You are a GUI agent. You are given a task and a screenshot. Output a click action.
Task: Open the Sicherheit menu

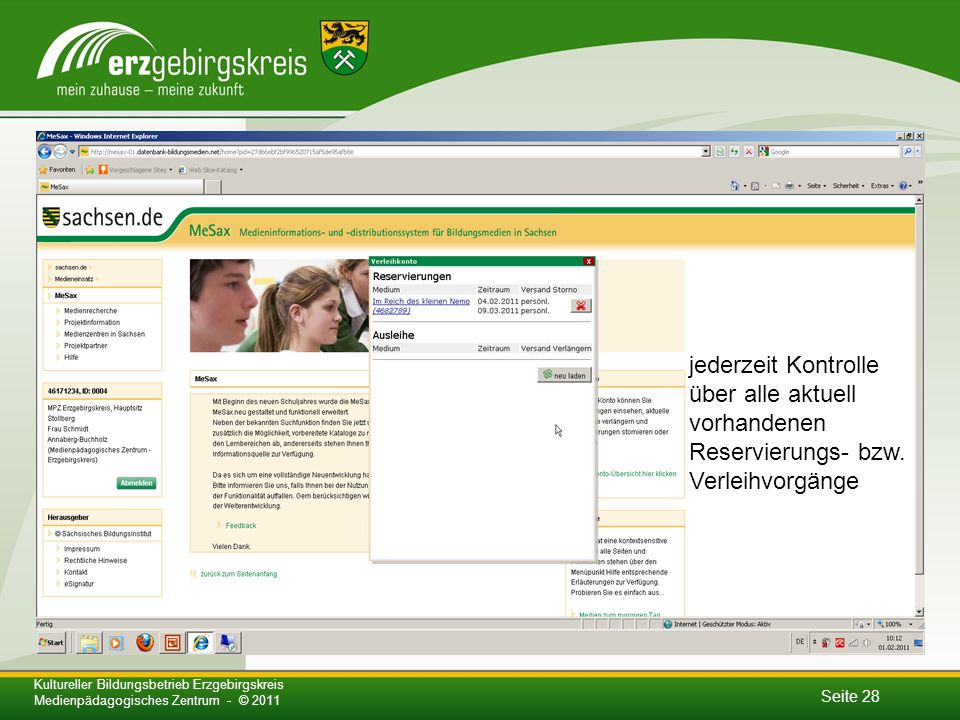(848, 186)
